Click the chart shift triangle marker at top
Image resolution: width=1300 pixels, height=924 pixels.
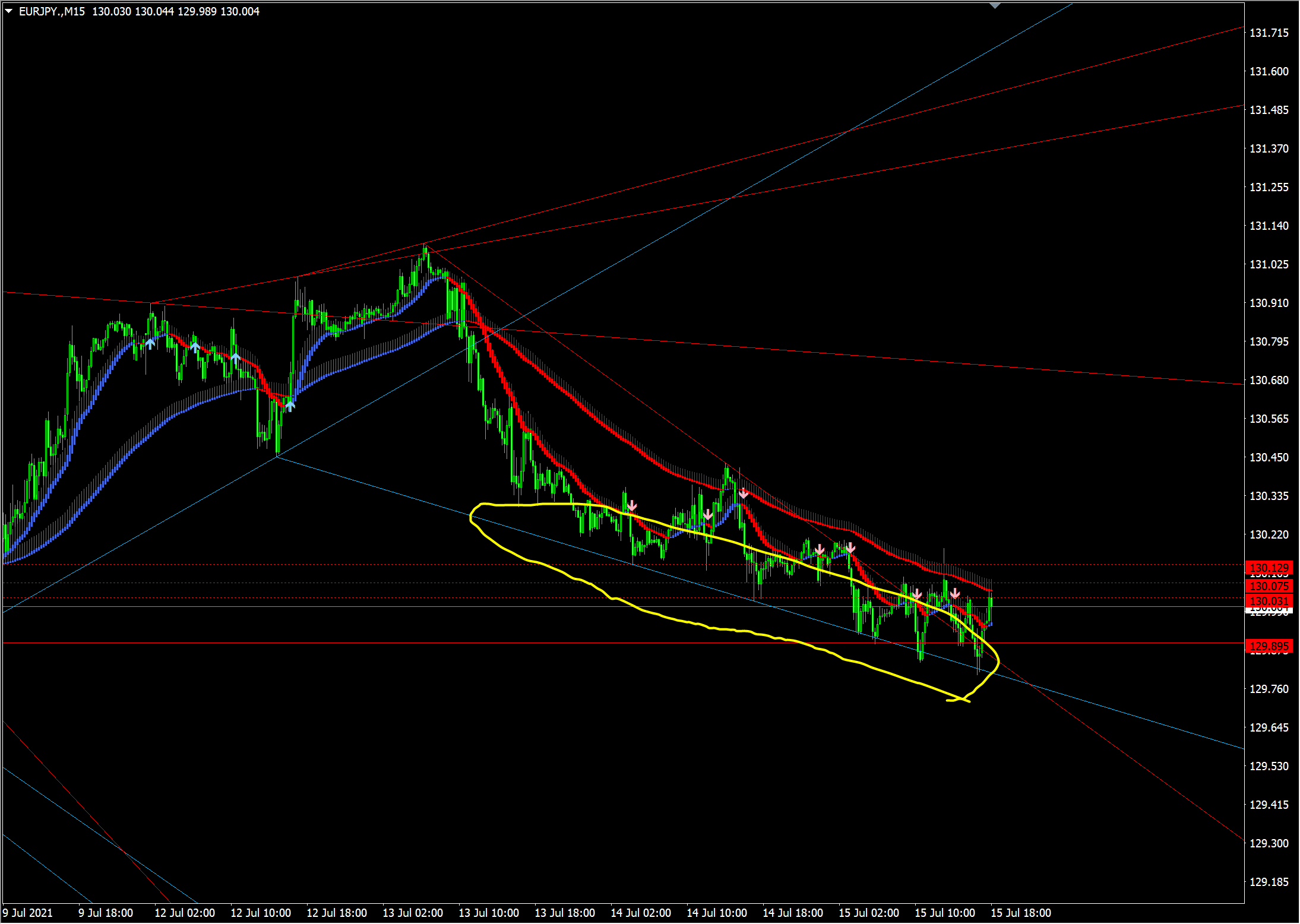tap(995, 6)
